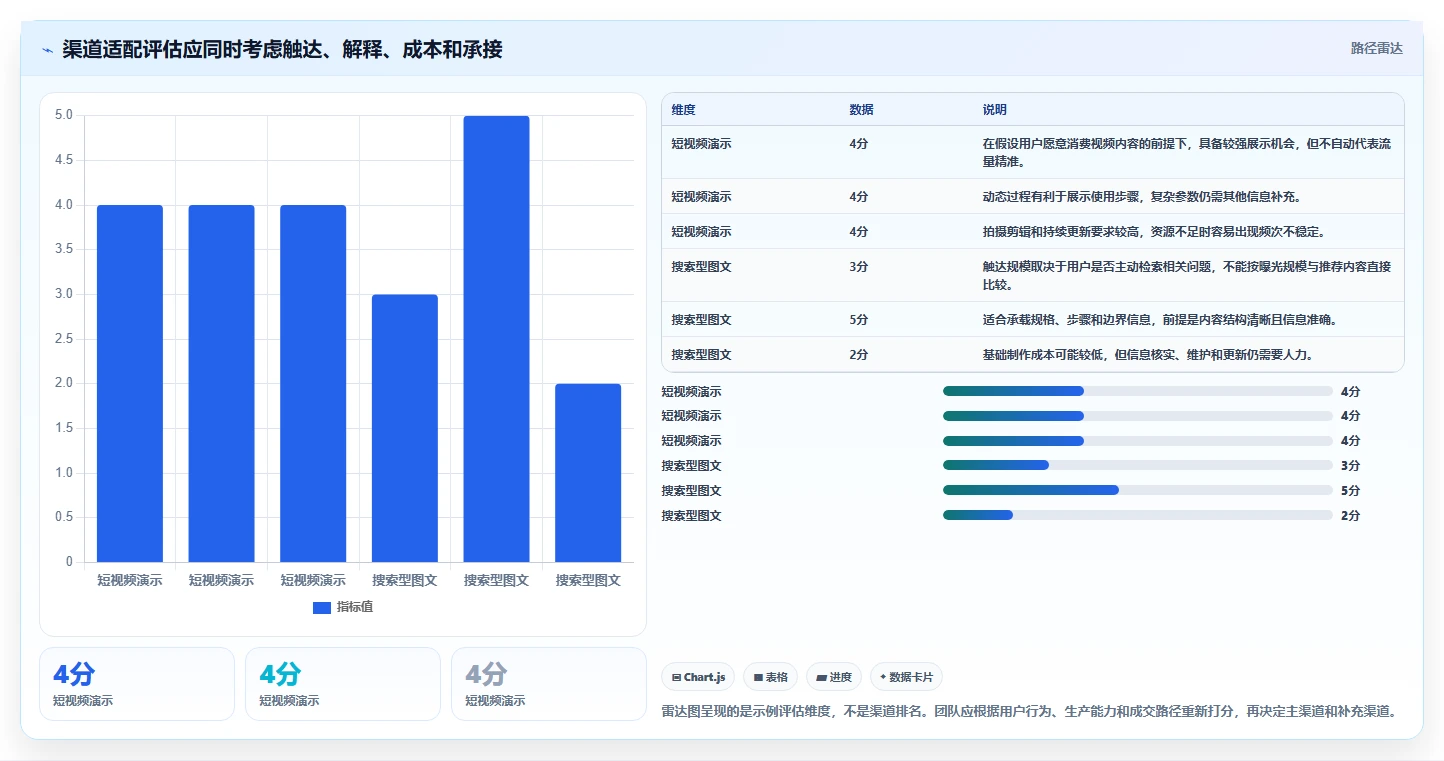The image size is (1444, 761).
Task: Click the footer note starting 雷达图呈现的是
Action: pos(1029,711)
